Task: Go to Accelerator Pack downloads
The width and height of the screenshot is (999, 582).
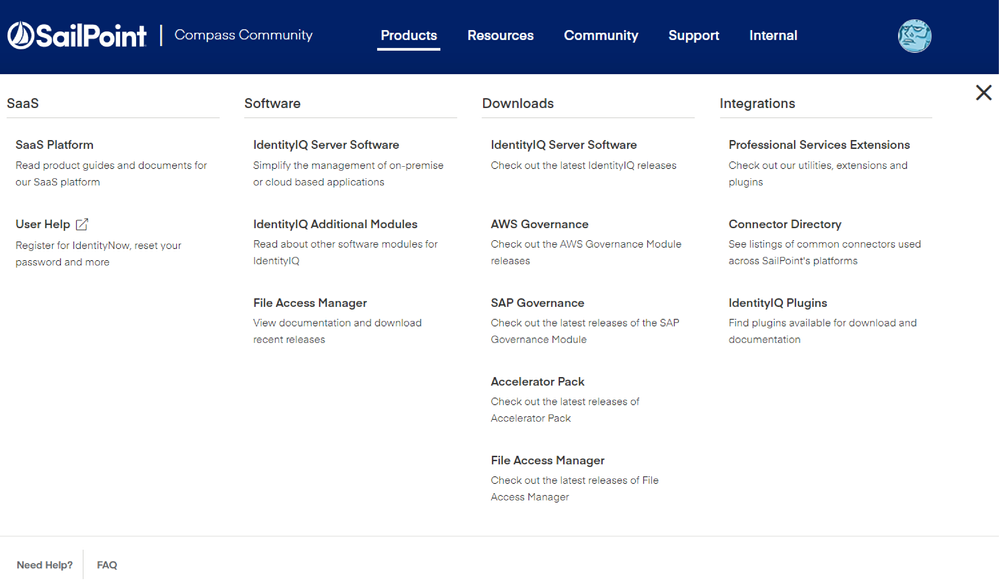Action: pyautogui.click(x=537, y=382)
